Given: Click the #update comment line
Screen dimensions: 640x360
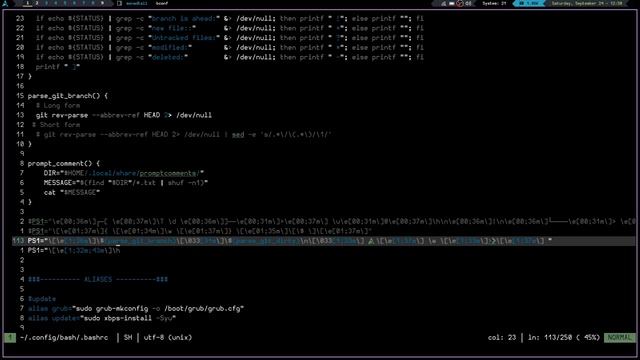Looking at the screenshot, I should [x=42, y=299].
